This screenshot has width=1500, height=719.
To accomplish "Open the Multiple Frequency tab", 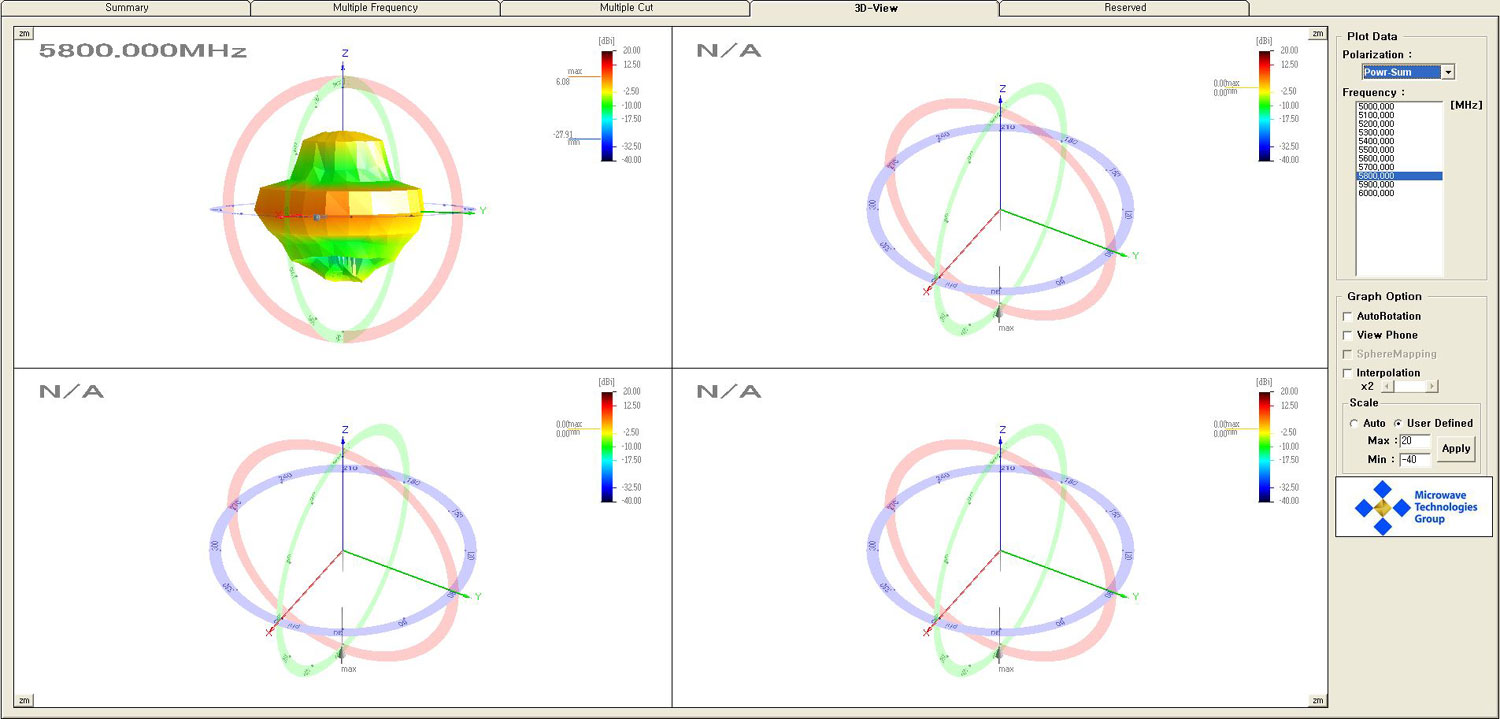I will (375, 8).
